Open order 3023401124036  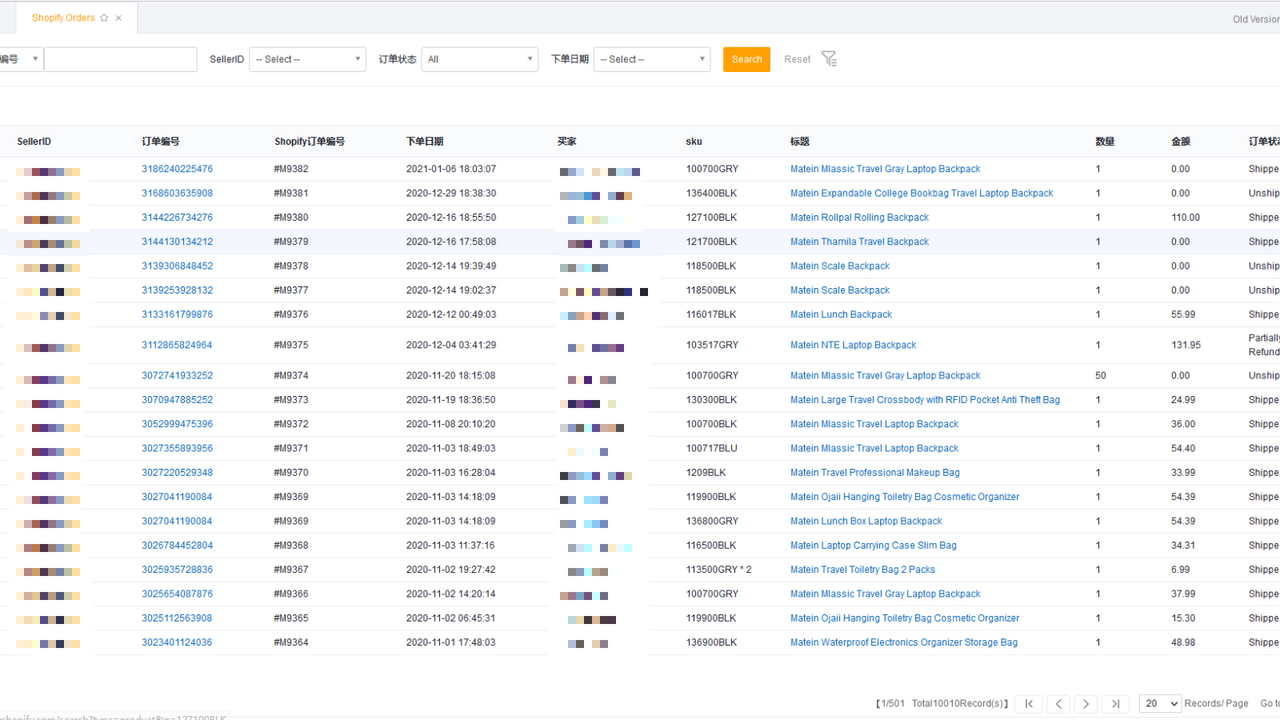click(x=177, y=642)
